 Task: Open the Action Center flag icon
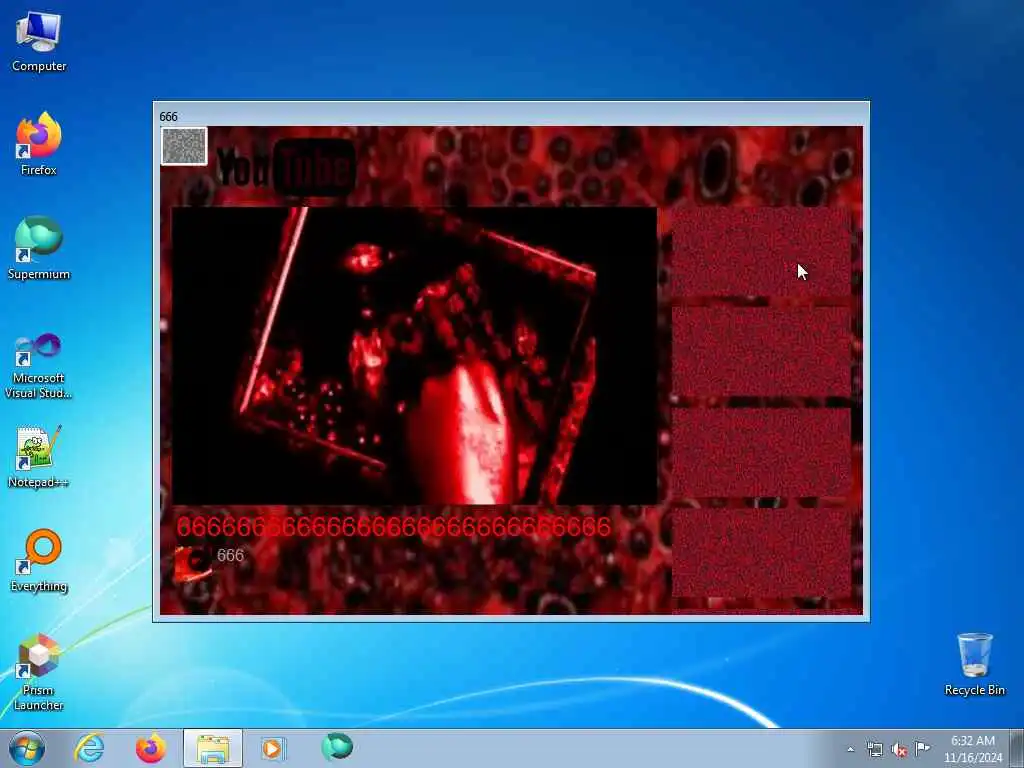click(x=923, y=748)
